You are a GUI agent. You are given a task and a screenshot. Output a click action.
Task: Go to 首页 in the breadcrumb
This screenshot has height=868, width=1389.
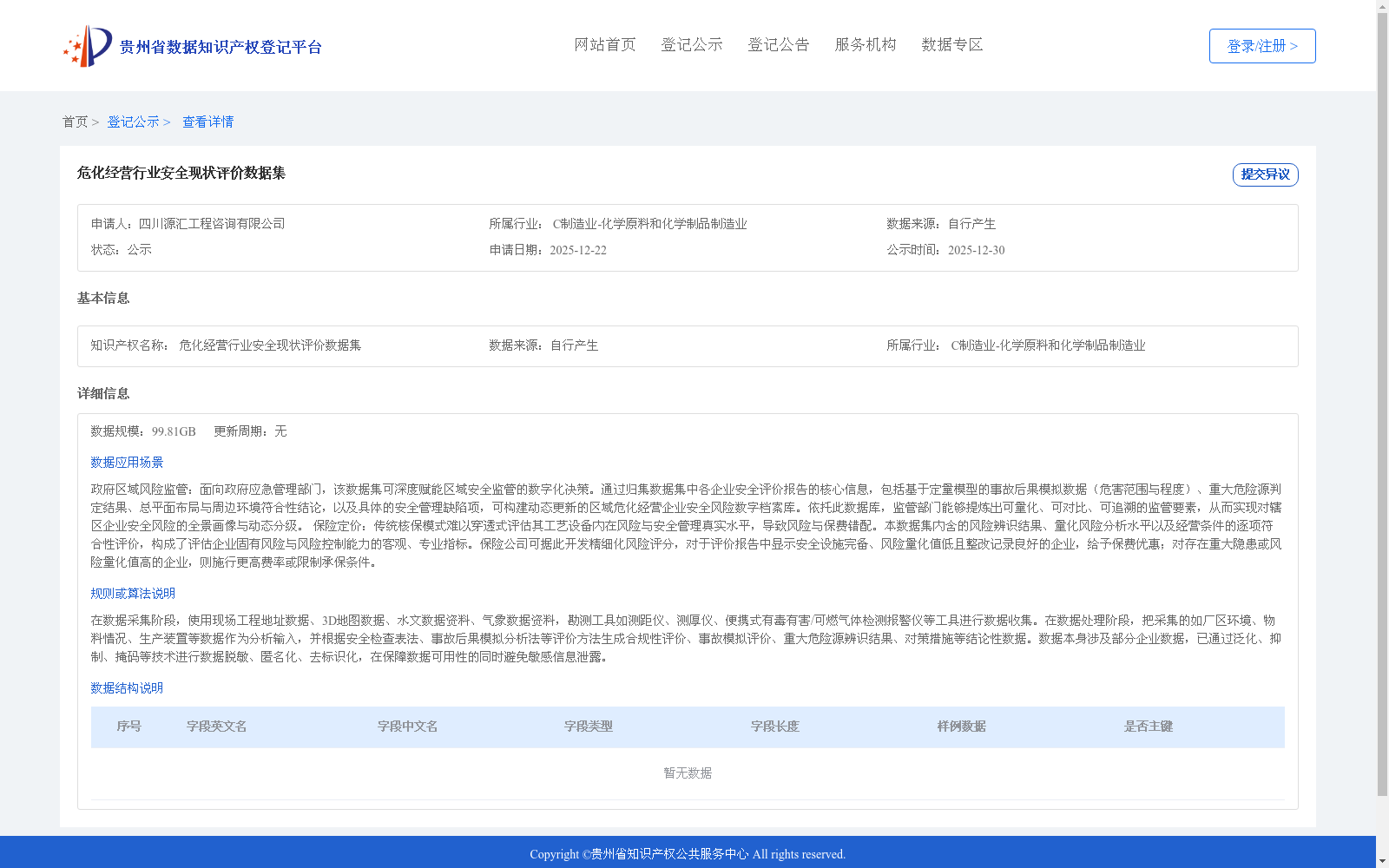75,122
